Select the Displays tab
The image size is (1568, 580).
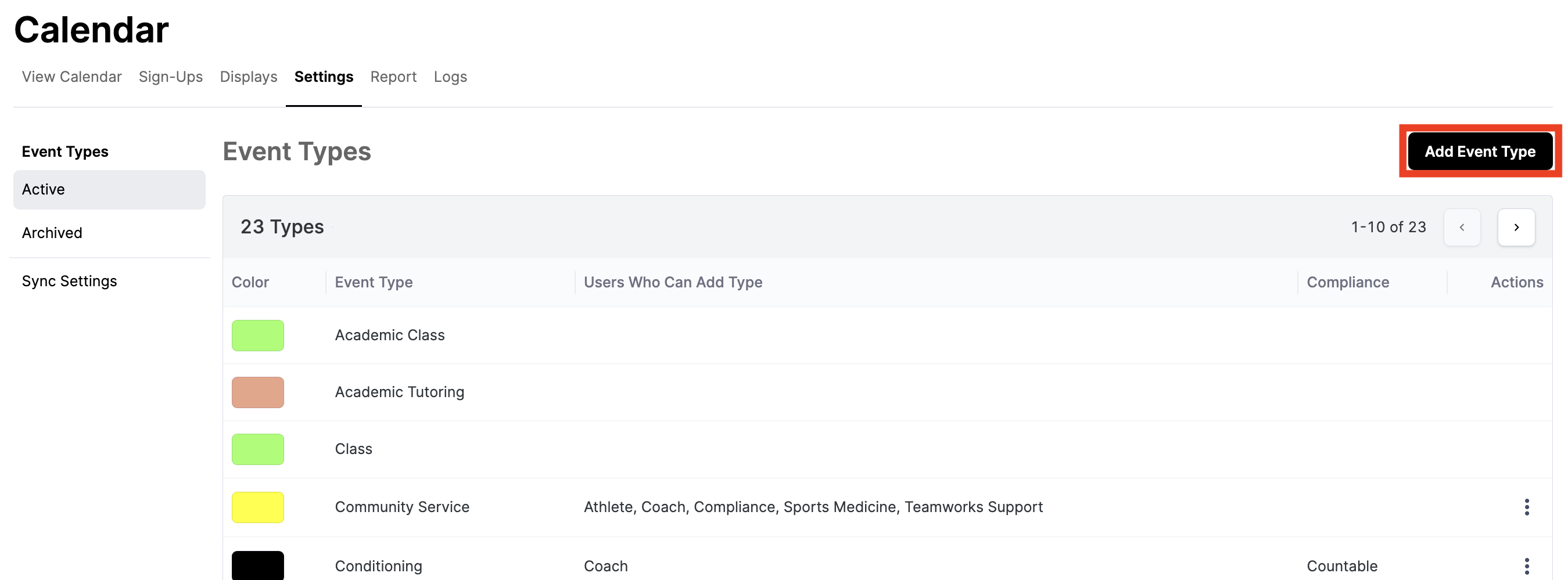(248, 77)
